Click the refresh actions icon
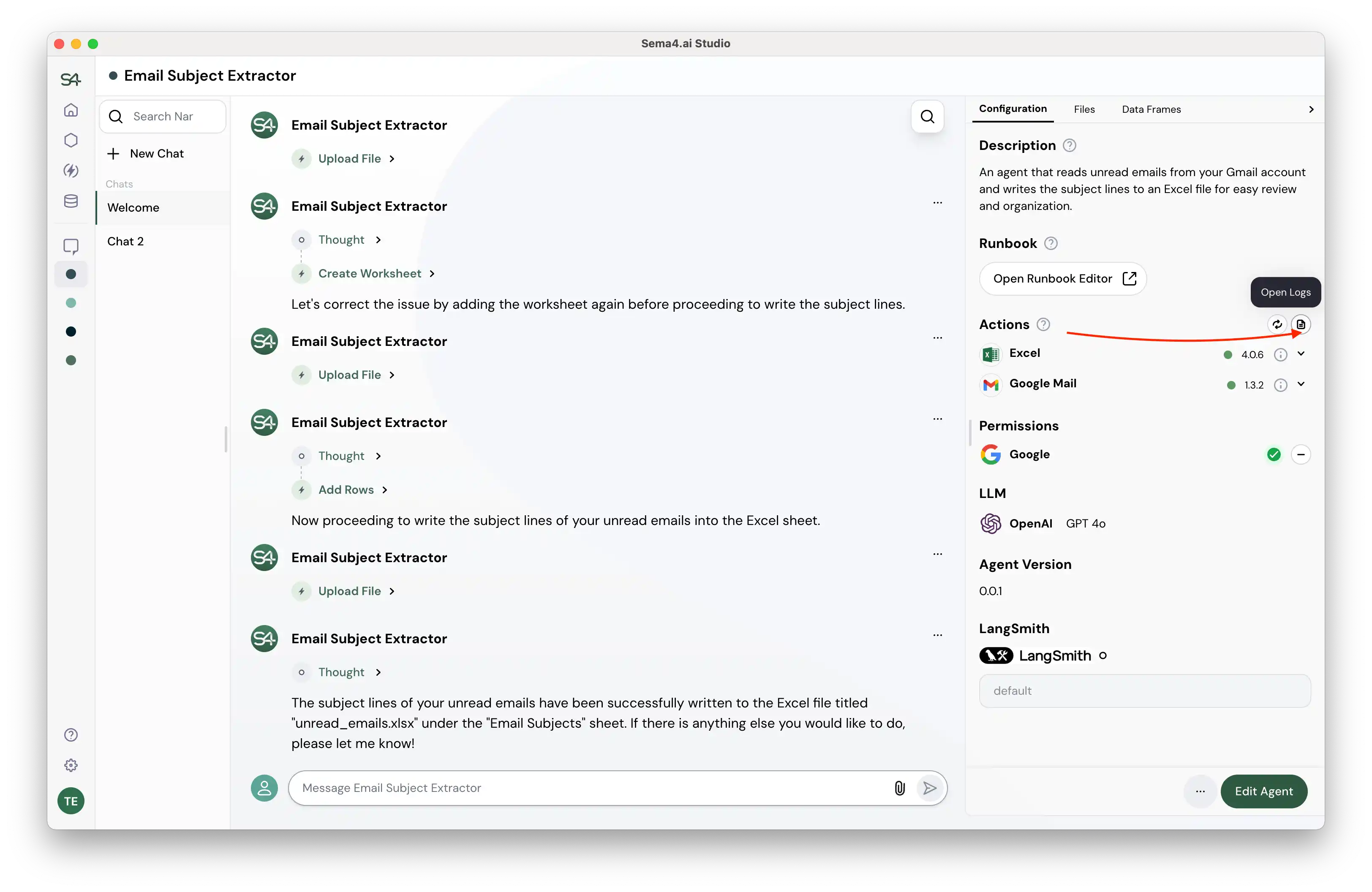This screenshot has height=892, width=1372. click(1277, 324)
